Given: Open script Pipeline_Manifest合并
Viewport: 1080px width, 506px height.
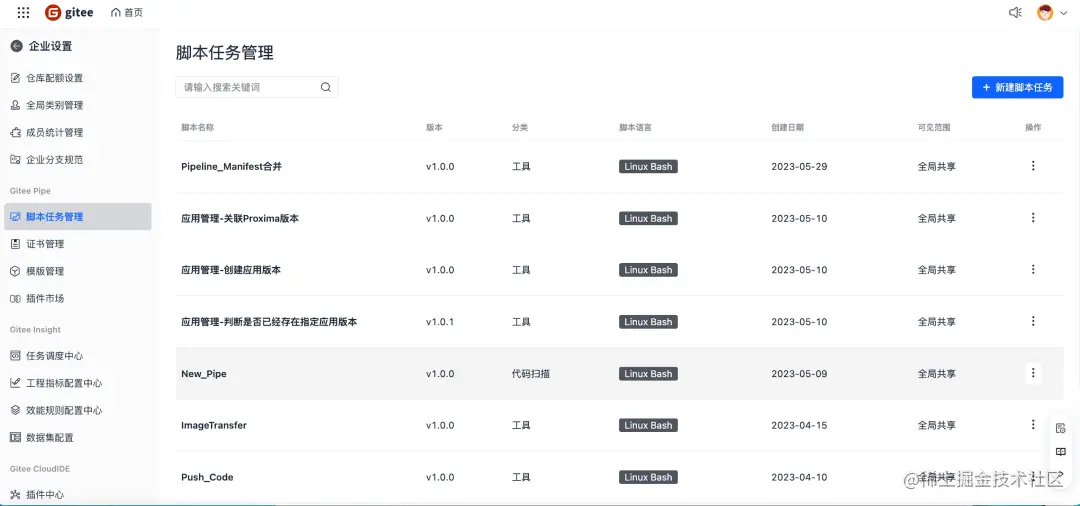Looking at the screenshot, I should click(x=231, y=167).
